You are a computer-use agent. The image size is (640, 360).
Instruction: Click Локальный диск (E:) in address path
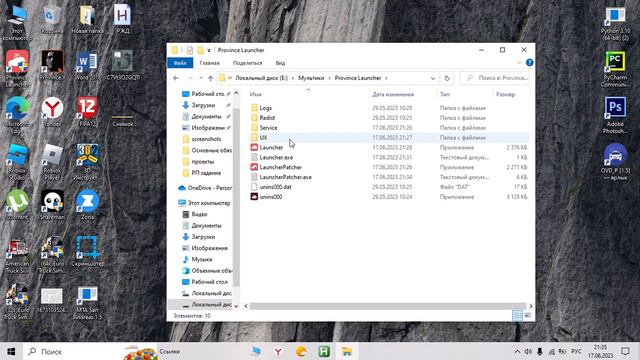click(x=261, y=78)
